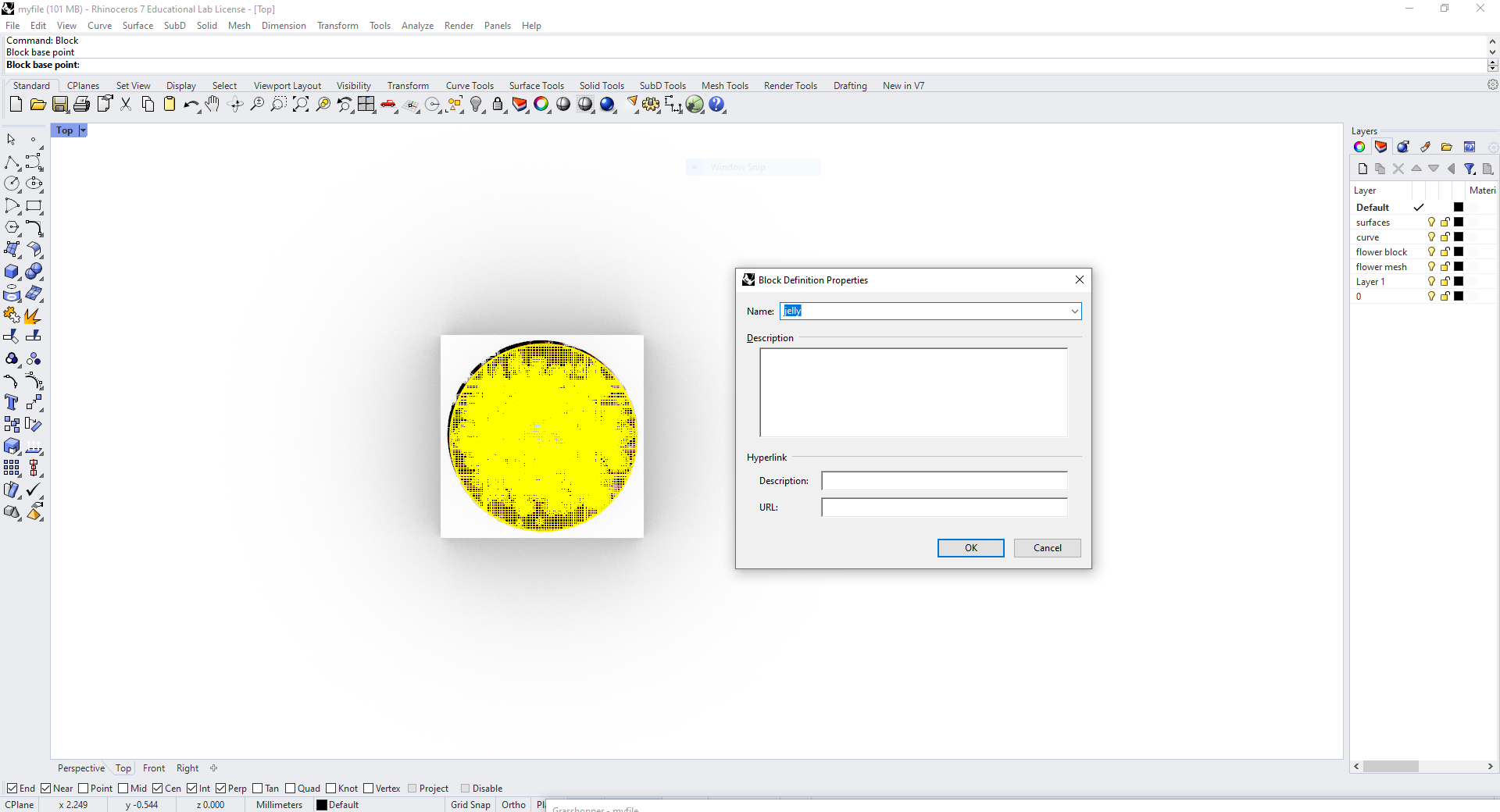
Task: Click Millimeters units in status bar
Action: point(279,805)
